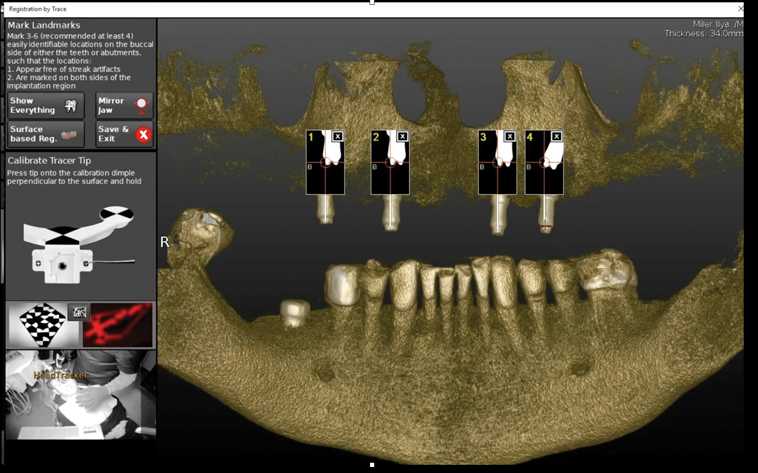Image resolution: width=758 pixels, height=473 pixels.
Task: Click the R orientation label
Action: [165, 242]
